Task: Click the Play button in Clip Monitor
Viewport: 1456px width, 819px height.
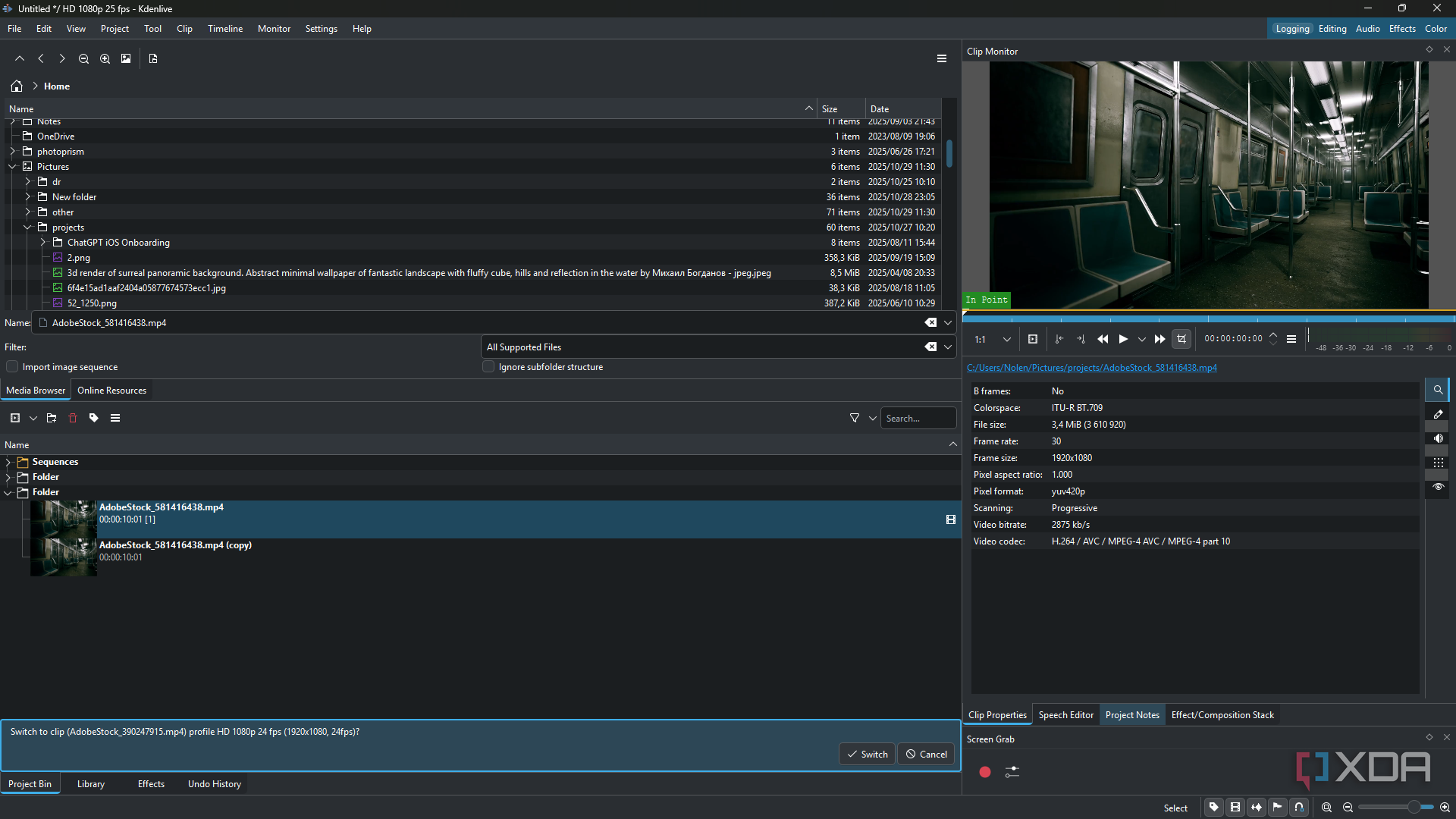Action: pos(1123,339)
